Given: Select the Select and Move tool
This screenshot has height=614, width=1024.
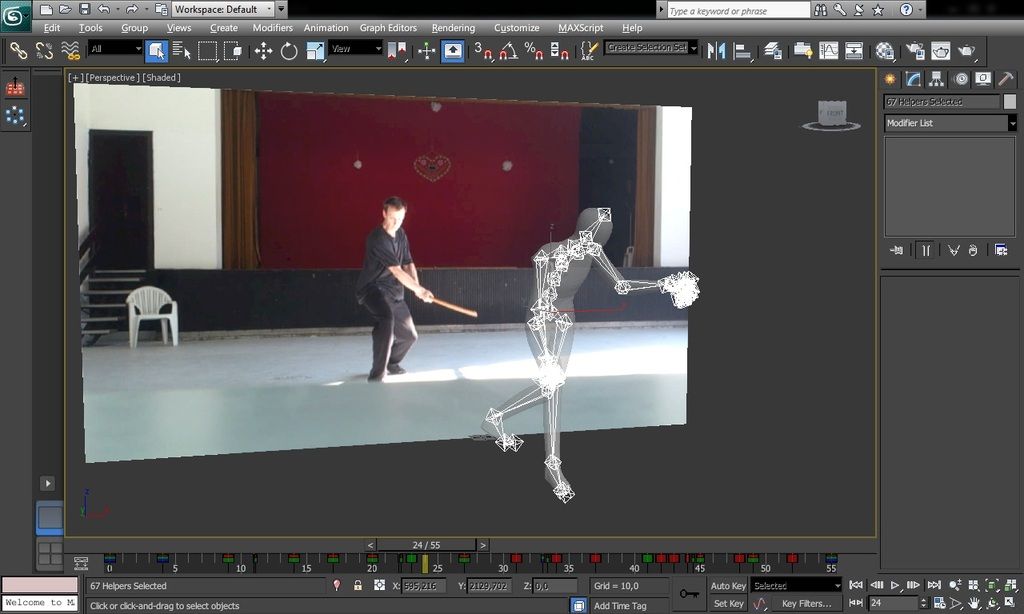Looking at the screenshot, I should point(263,50).
